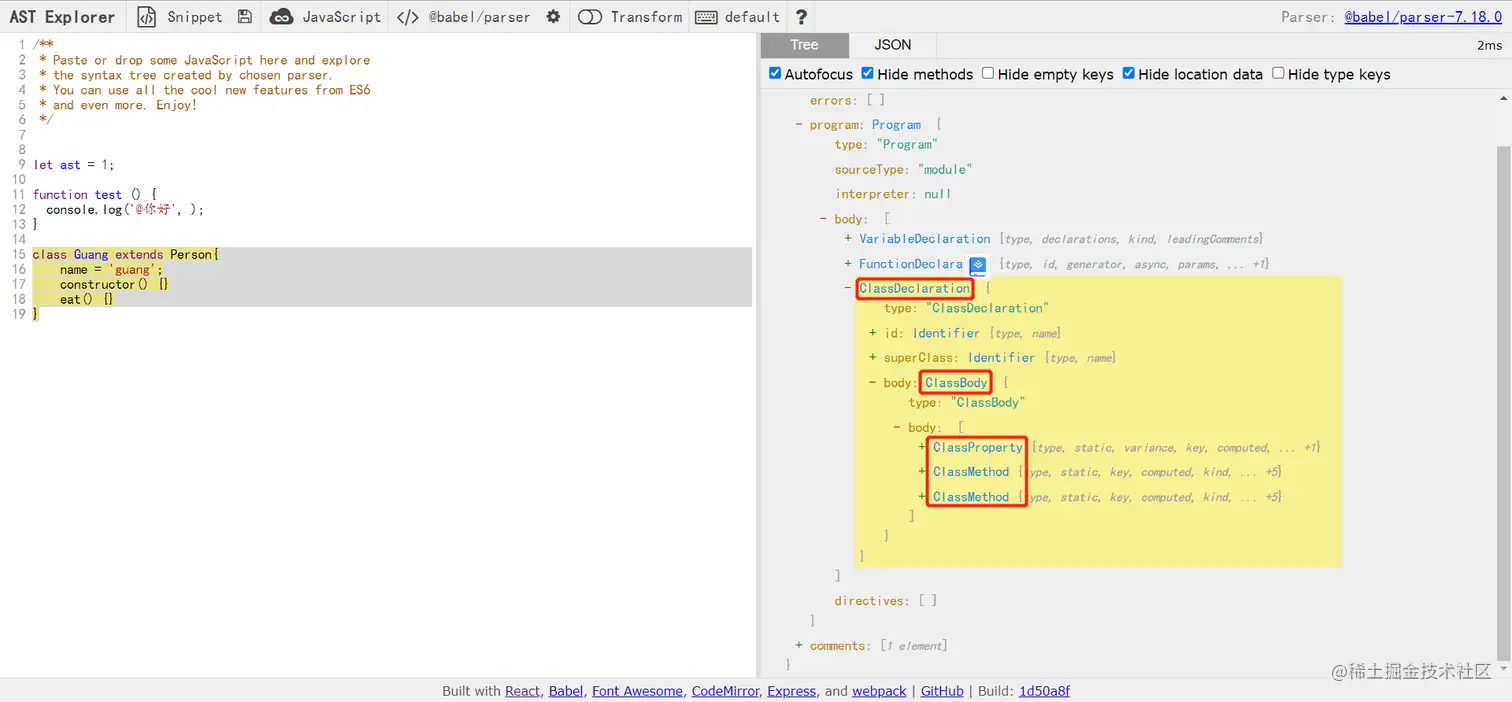The height and width of the screenshot is (702, 1512).
Task: Click the blue icon beside FunctionDeclaration
Action: coord(978,265)
